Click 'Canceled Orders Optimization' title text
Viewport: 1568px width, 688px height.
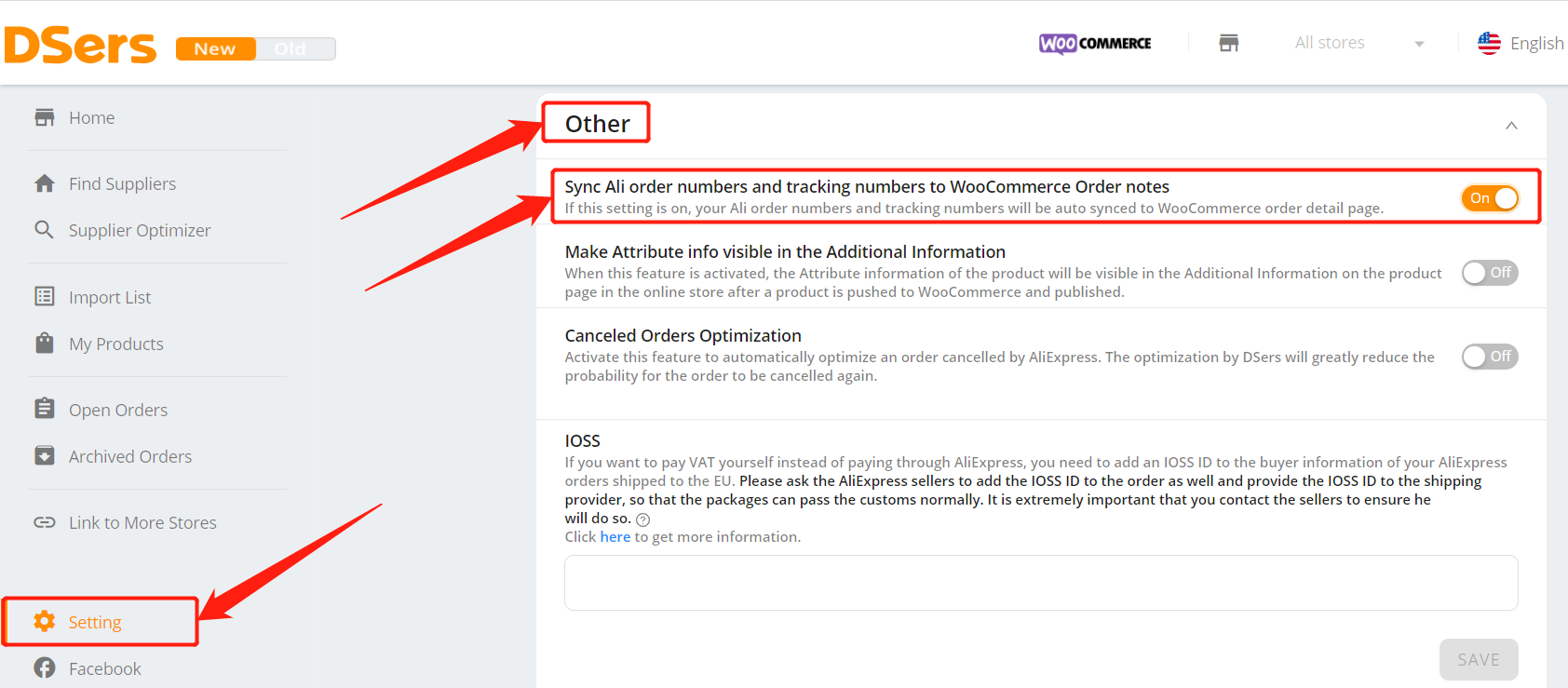683,335
